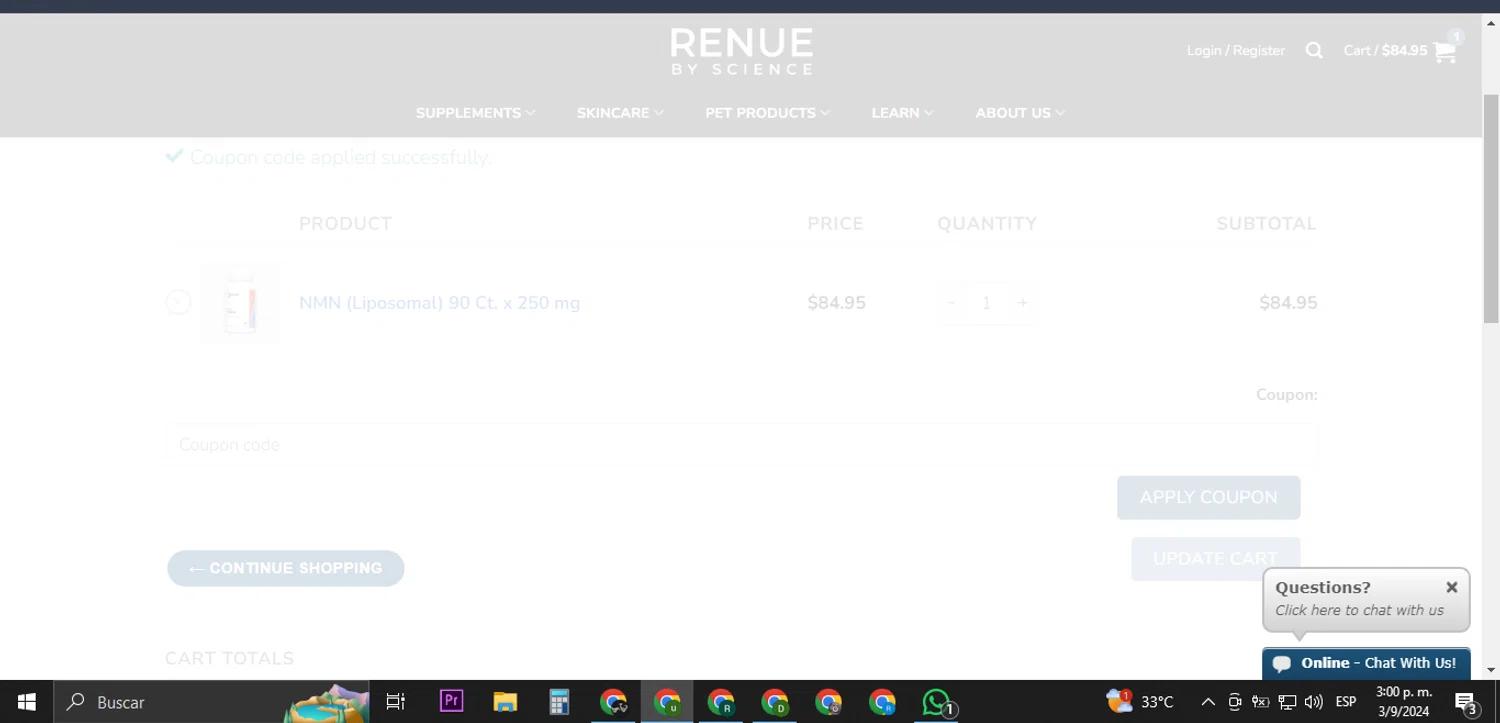This screenshot has height=723, width=1500.
Task: Open Calculator app from taskbar
Action: [x=559, y=702]
